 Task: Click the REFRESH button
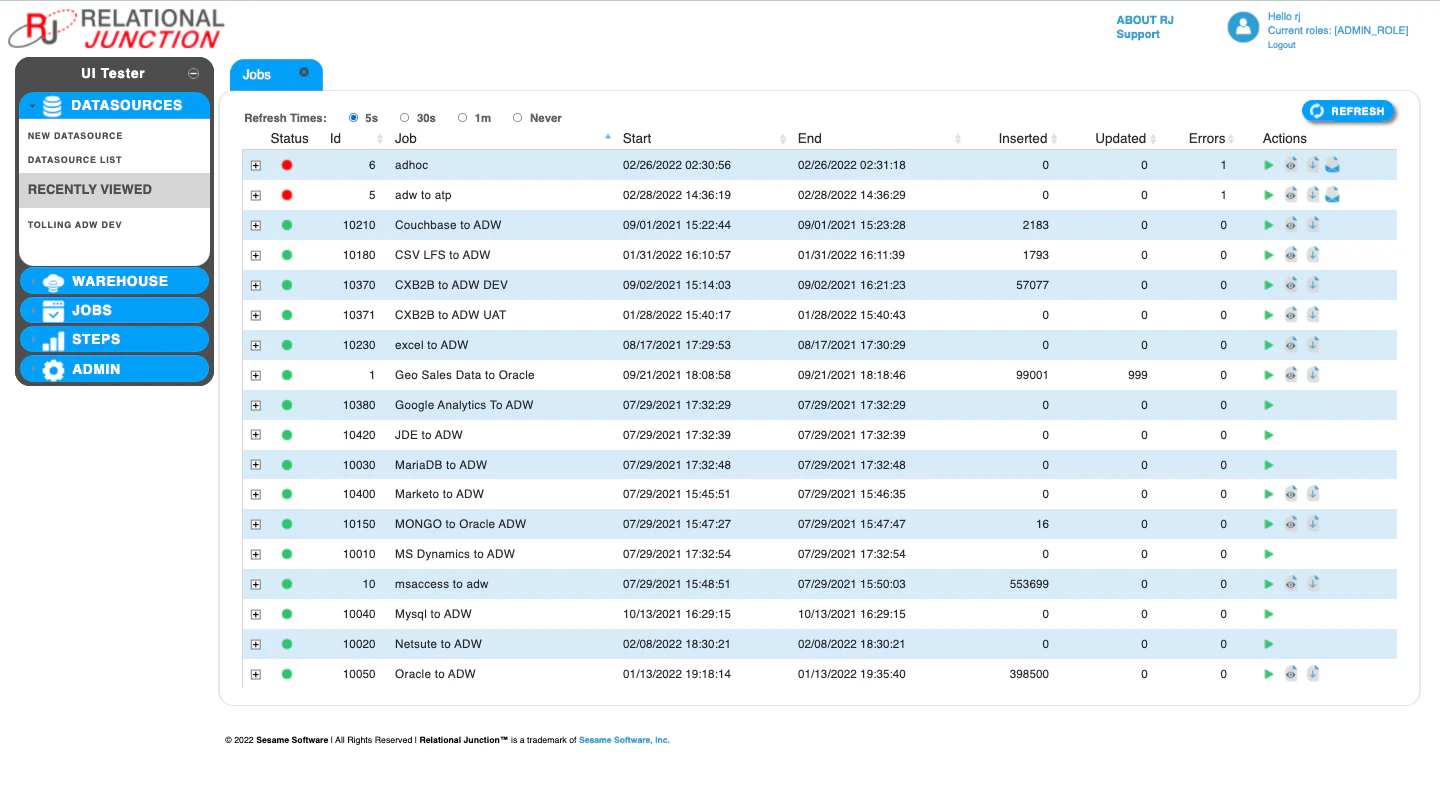tap(1348, 111)
